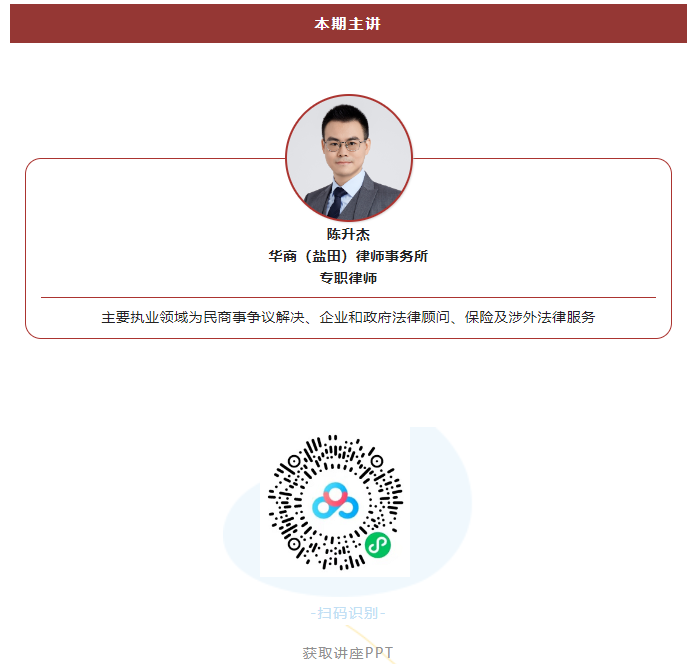Click the speaker's glasses in the portrait
Image resolution: width=695 pixels, height=664 pixels.
(344, 145)
